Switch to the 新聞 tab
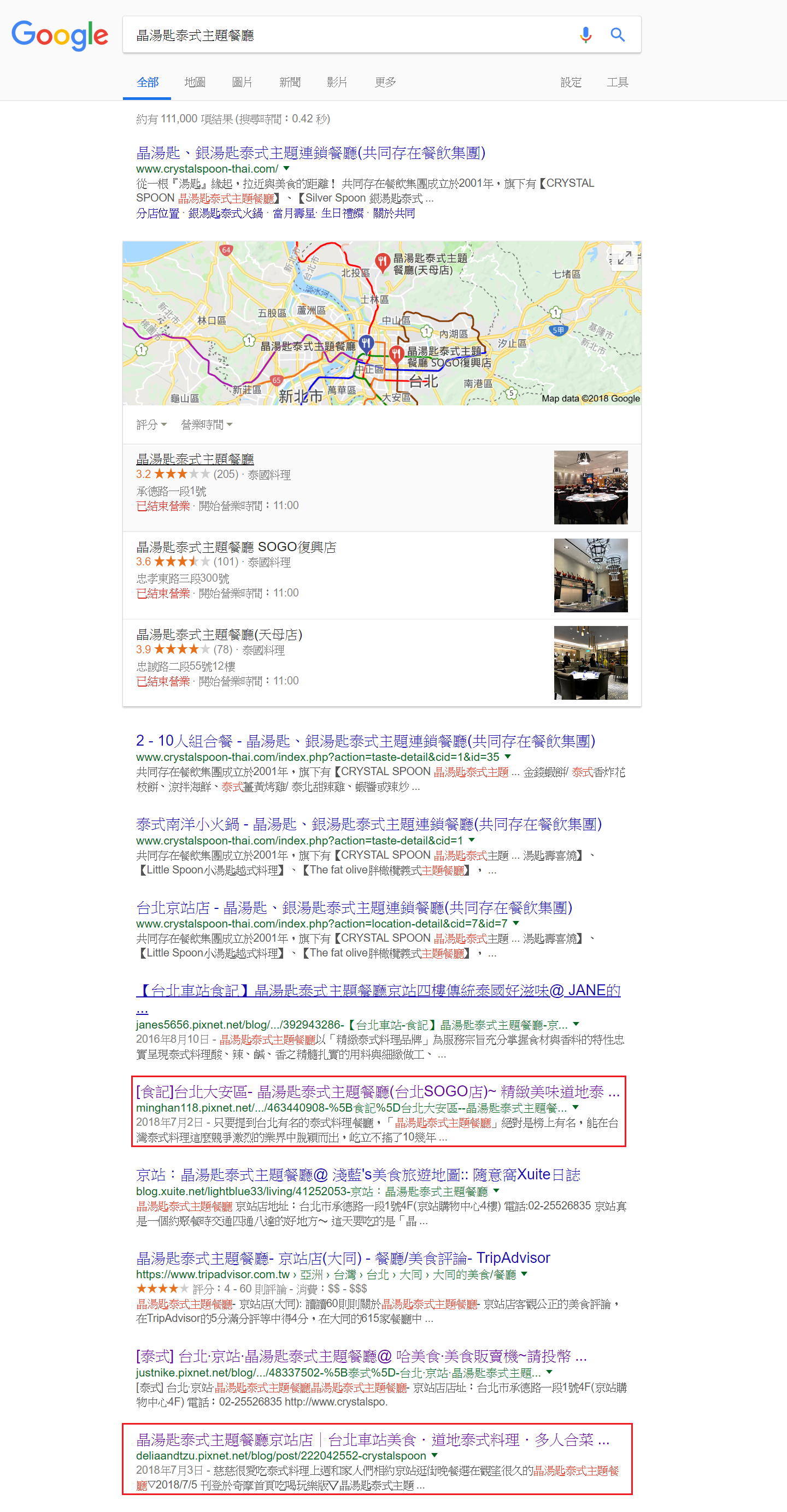The image size is (787, 1512). (x=290, y=82)
